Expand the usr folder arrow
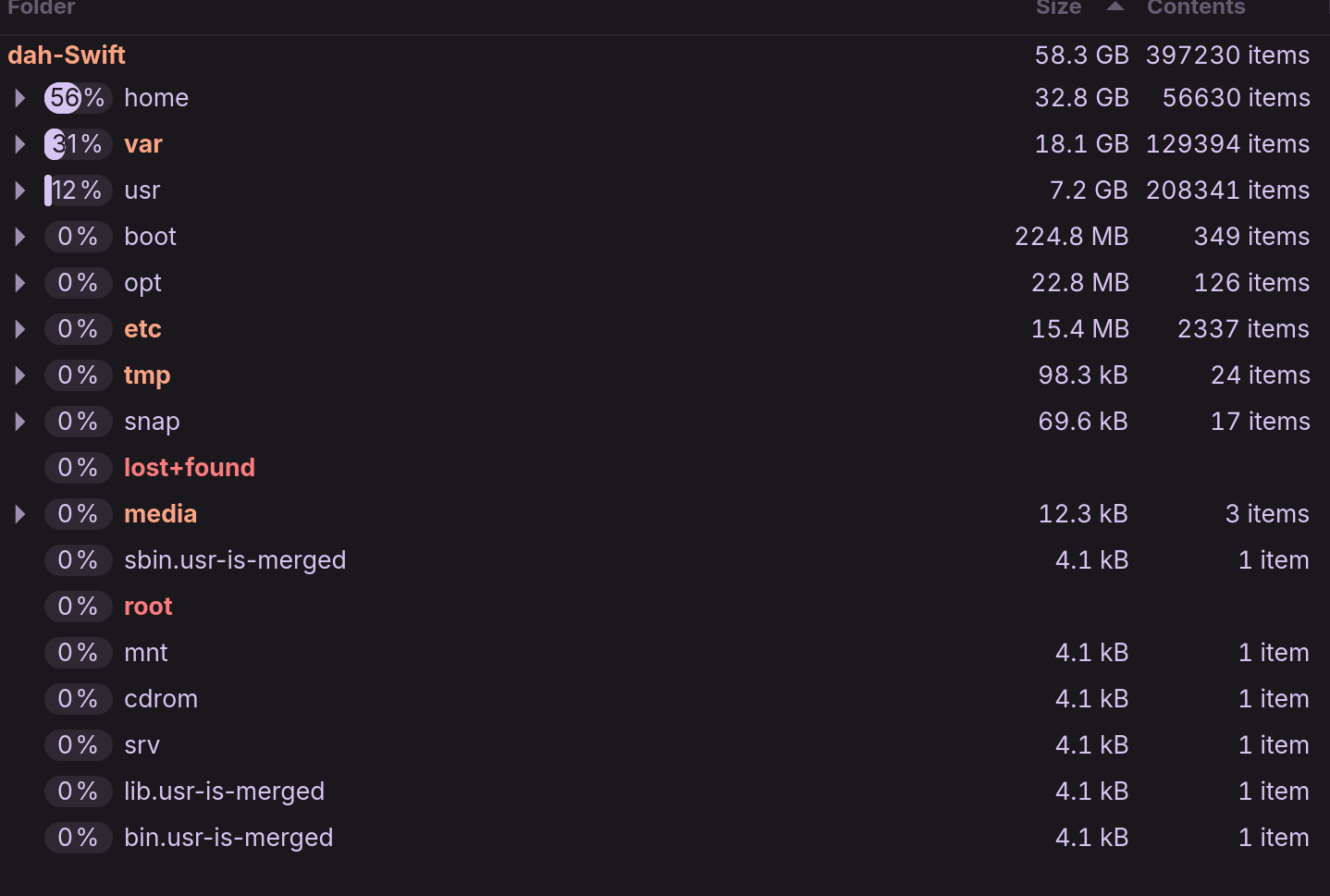The height and width of the screenshot is (896, 1330). coord(20,190)
